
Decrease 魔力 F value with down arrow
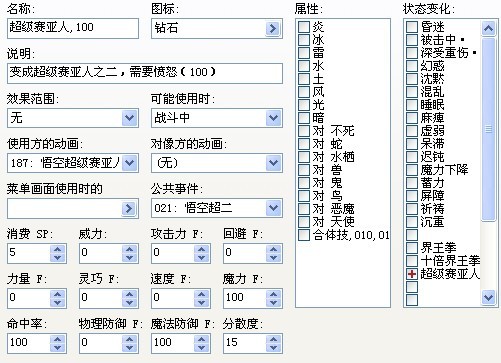click(273, 302)
